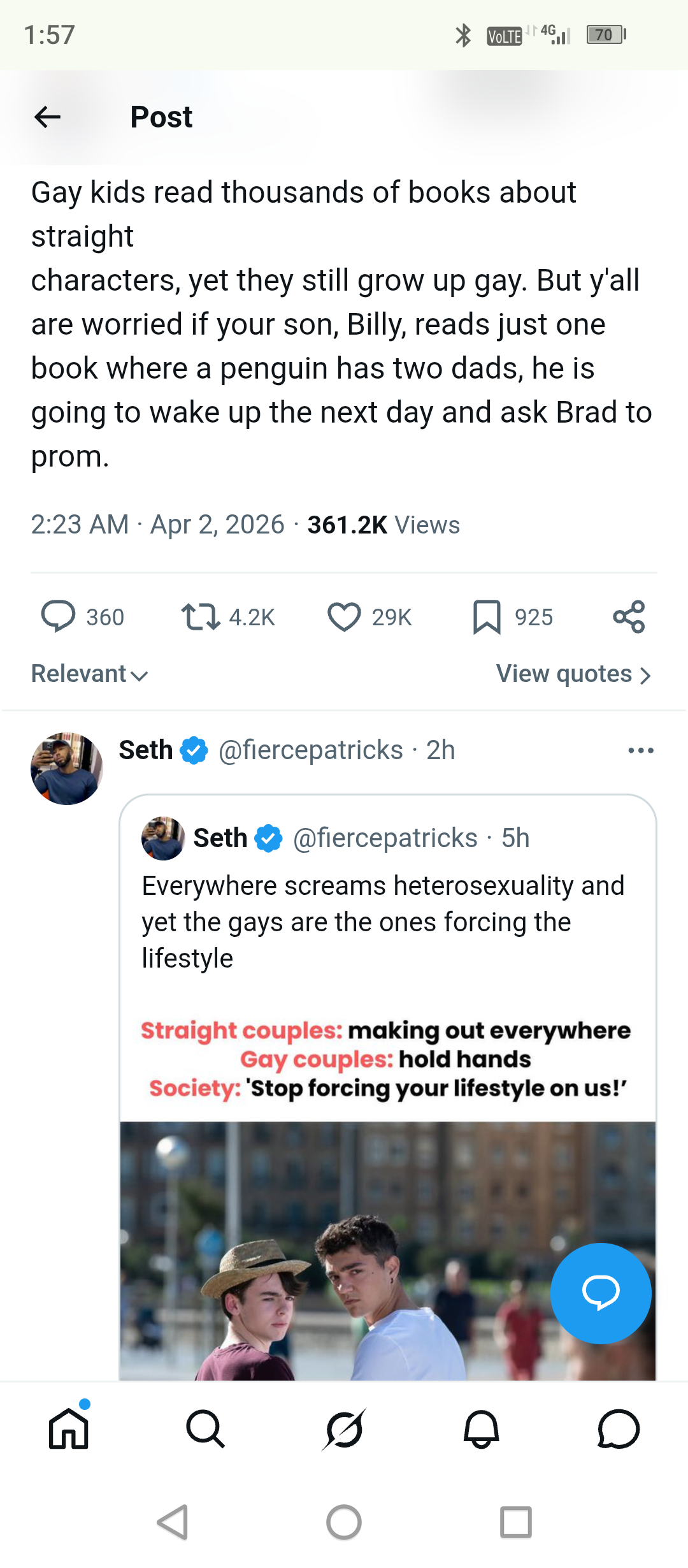688x1568 pixels.
Task: Repost using the retweet icon
Action: coord(201,616)
